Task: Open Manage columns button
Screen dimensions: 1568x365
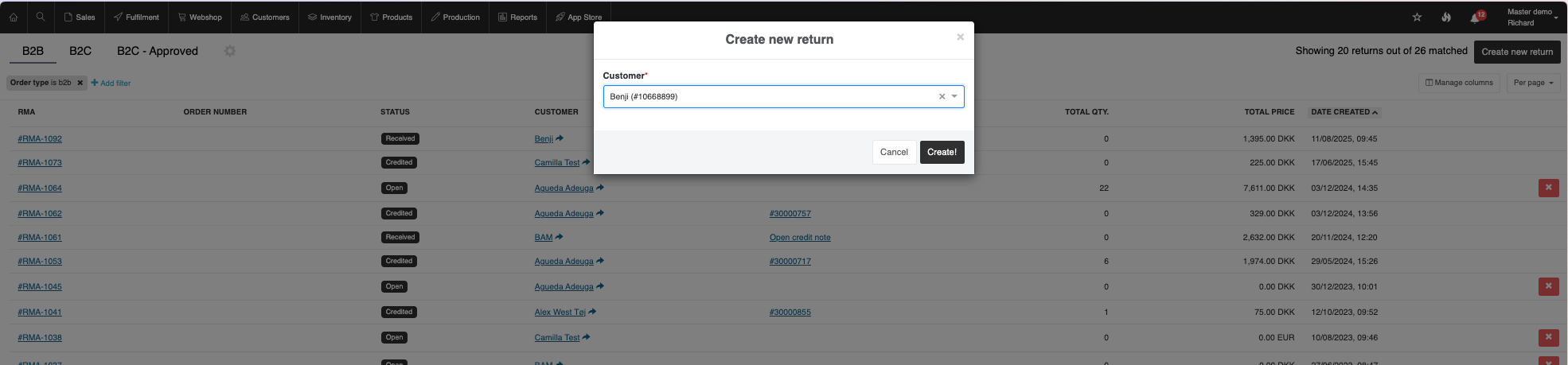Action: [x=1459, y=83]
